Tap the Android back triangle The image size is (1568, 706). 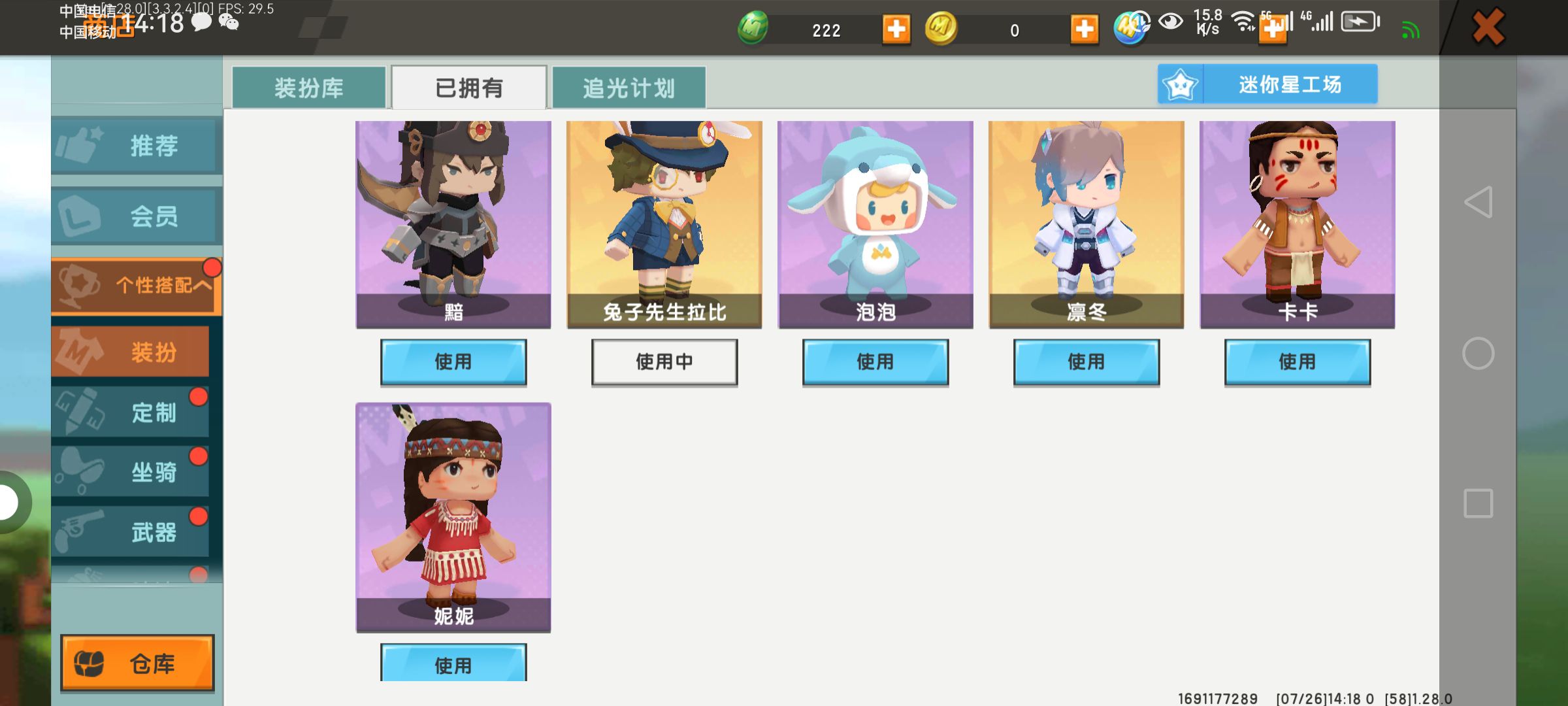(1478, 202)
